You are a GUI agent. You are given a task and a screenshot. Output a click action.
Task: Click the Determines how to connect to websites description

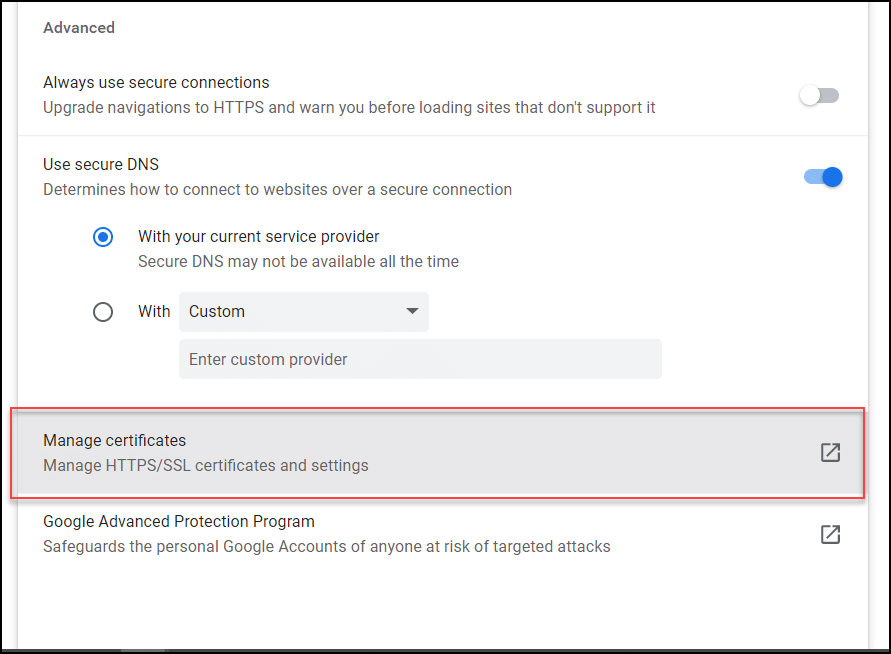pyautogui.click(x=277, y=189)
